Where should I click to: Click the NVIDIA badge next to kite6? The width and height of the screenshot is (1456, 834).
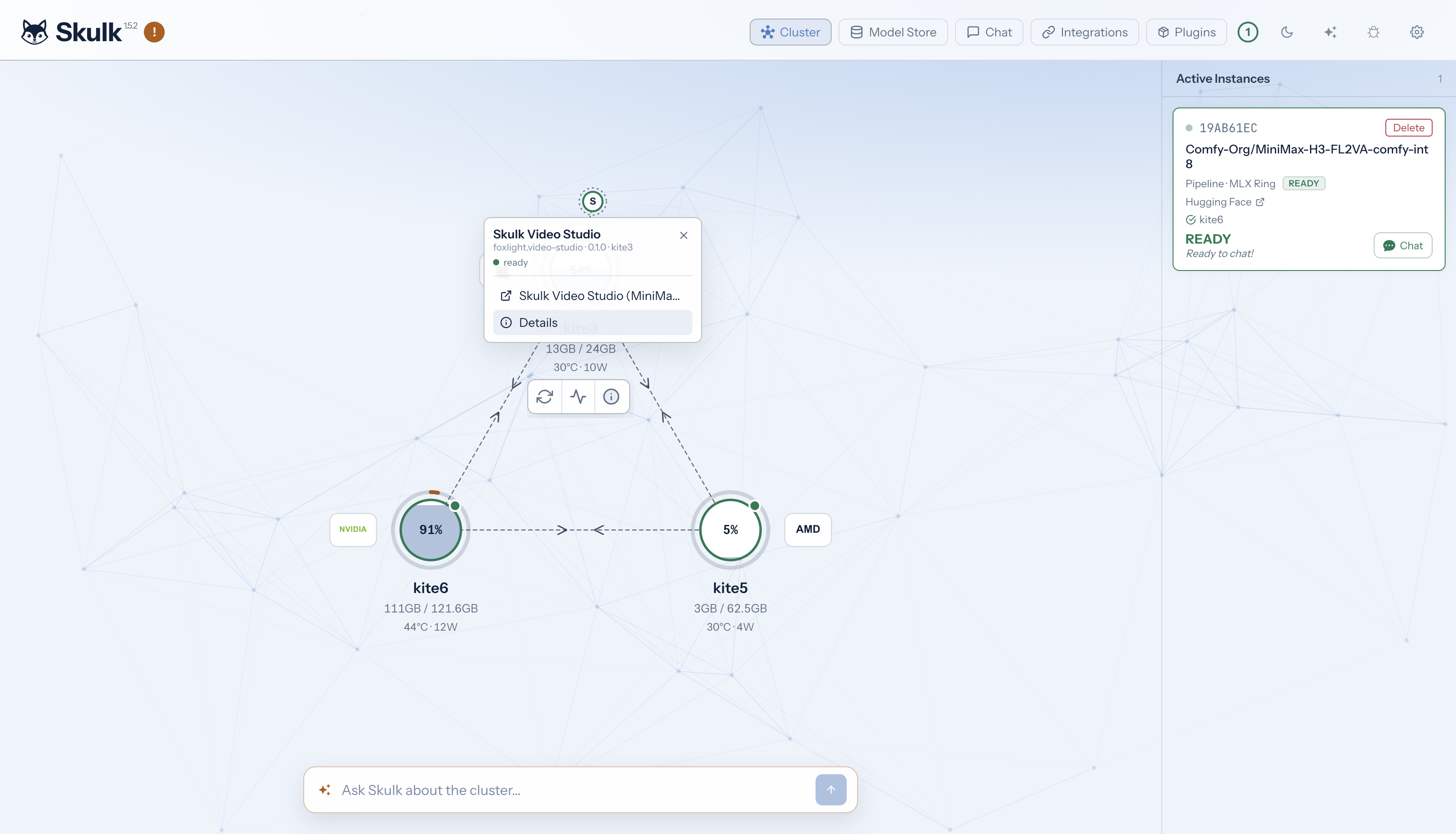(x=353, y=529)
